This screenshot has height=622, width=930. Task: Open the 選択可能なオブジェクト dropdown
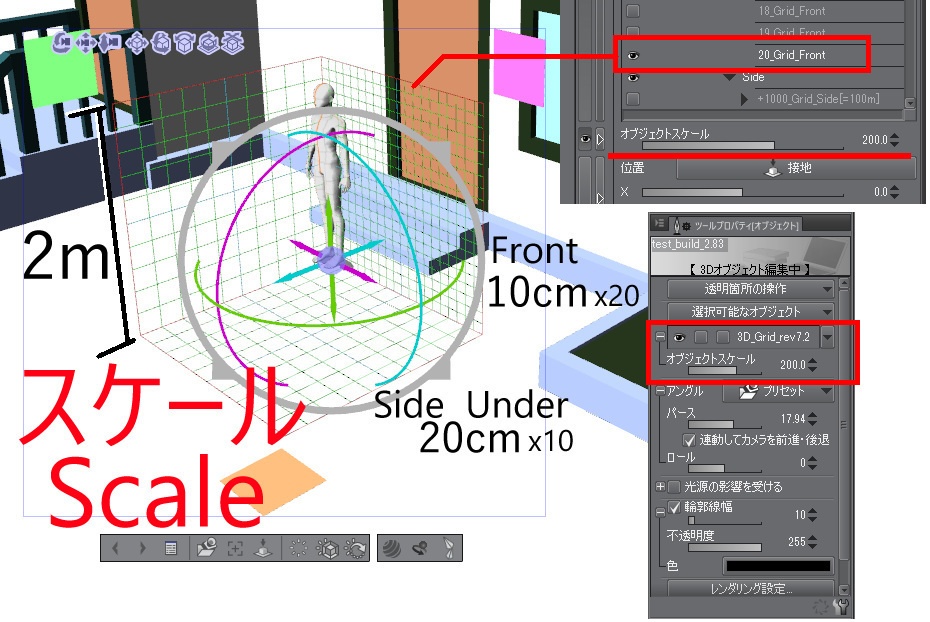749,313
